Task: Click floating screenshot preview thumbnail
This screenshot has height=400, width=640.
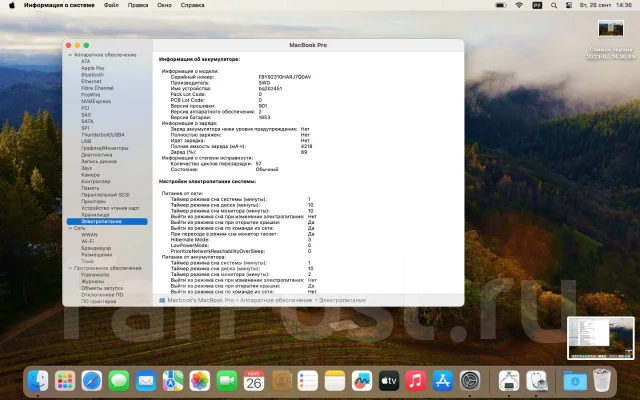Action: coord(601,338)
